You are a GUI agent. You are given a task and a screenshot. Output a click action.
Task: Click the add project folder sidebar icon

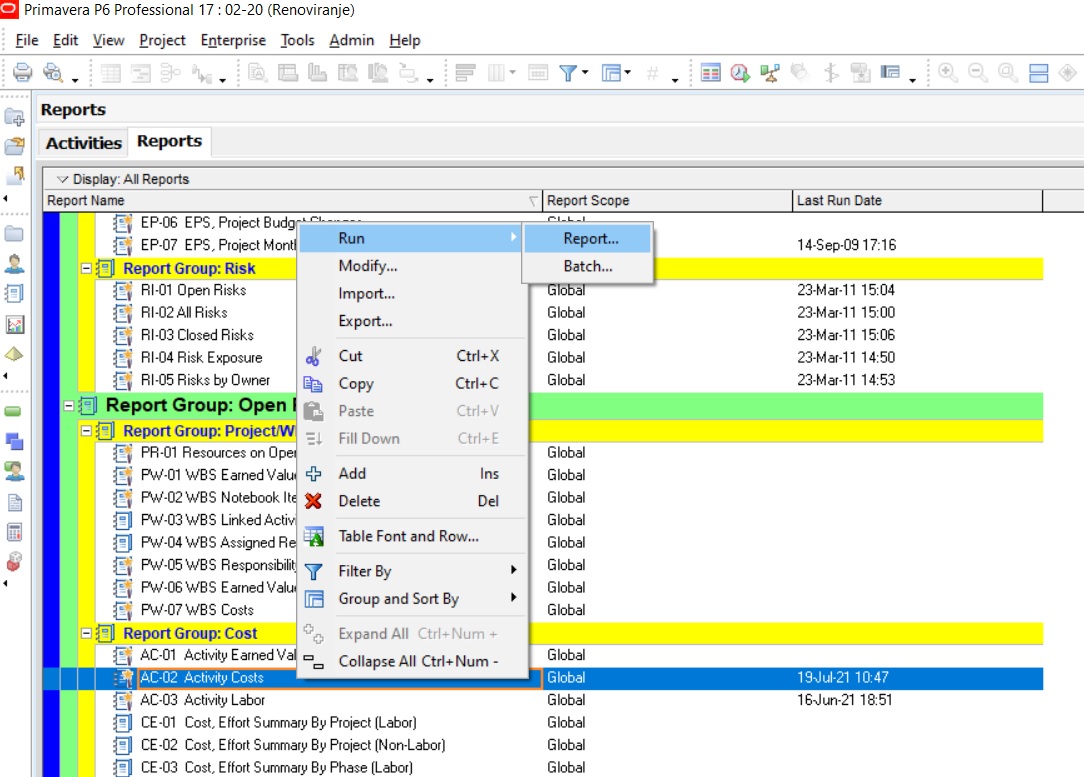(x=14, y=118)
